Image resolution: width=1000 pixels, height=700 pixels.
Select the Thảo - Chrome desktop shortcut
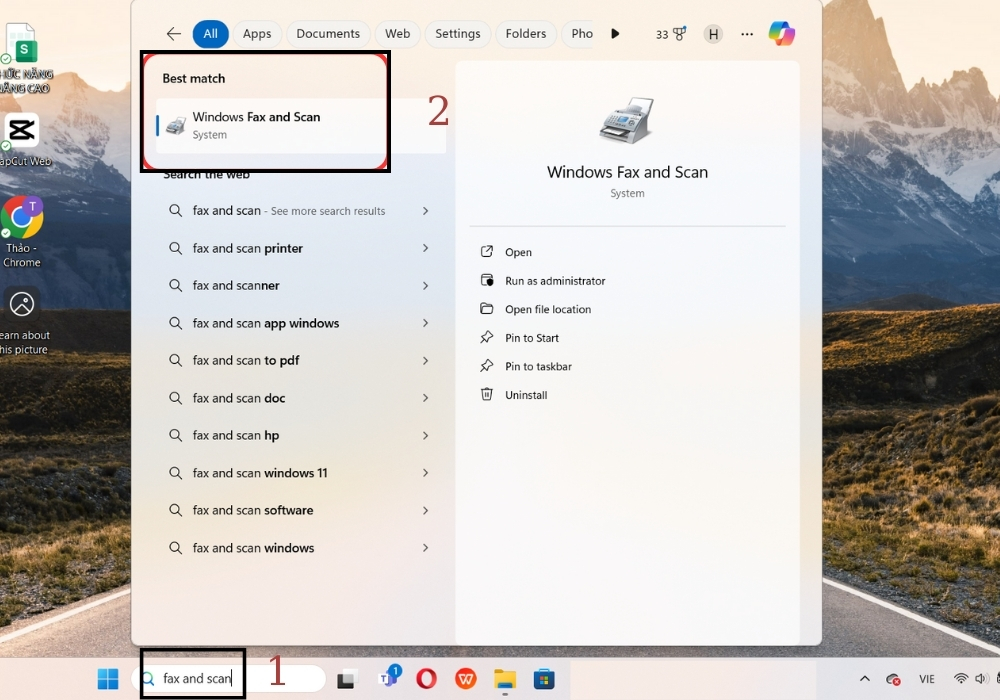point(22,232)
